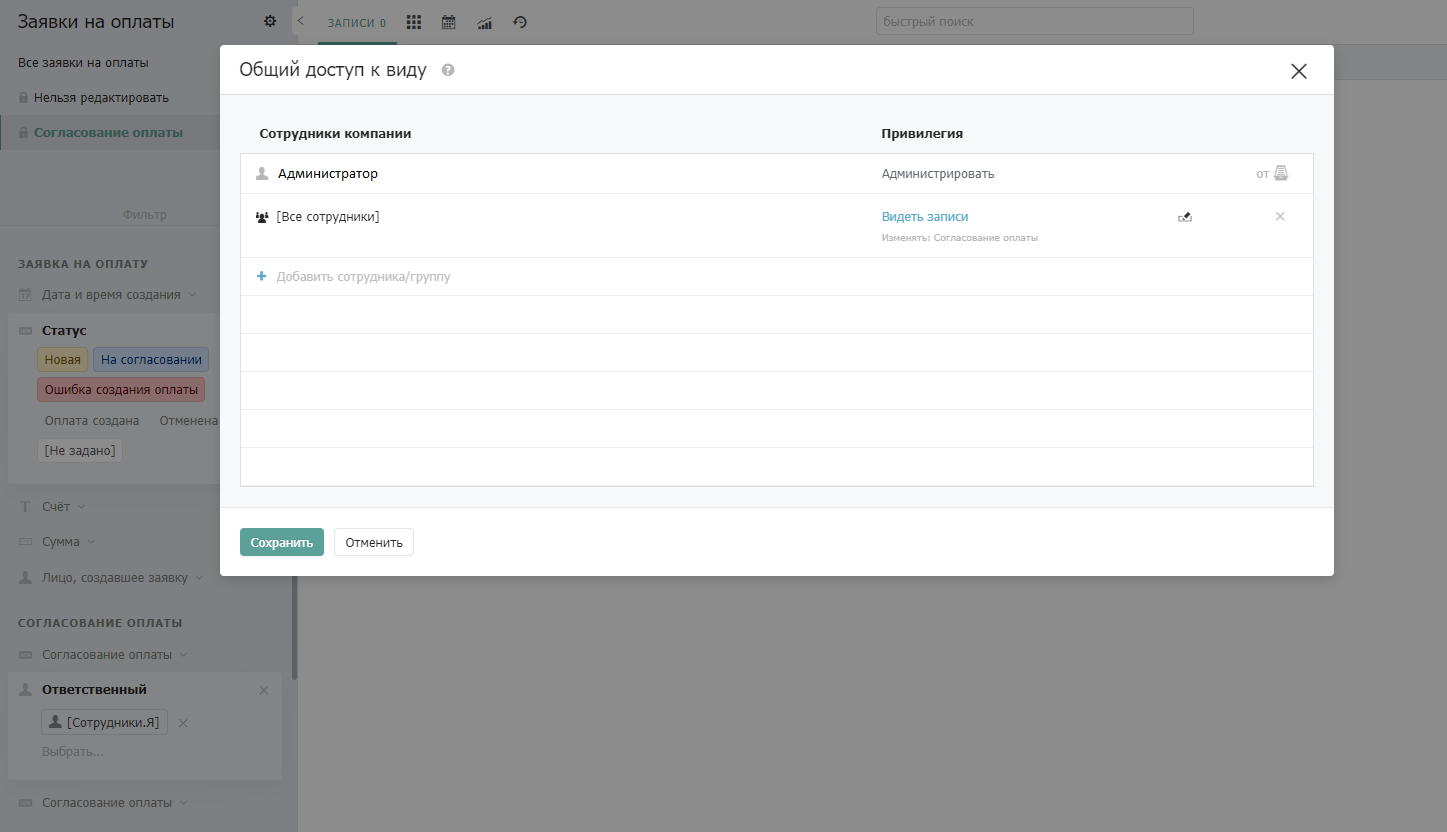Toggle the Новая status filter tag
Image resolution: width=1447 pixels, height=832 pixels.
[62, 360]
